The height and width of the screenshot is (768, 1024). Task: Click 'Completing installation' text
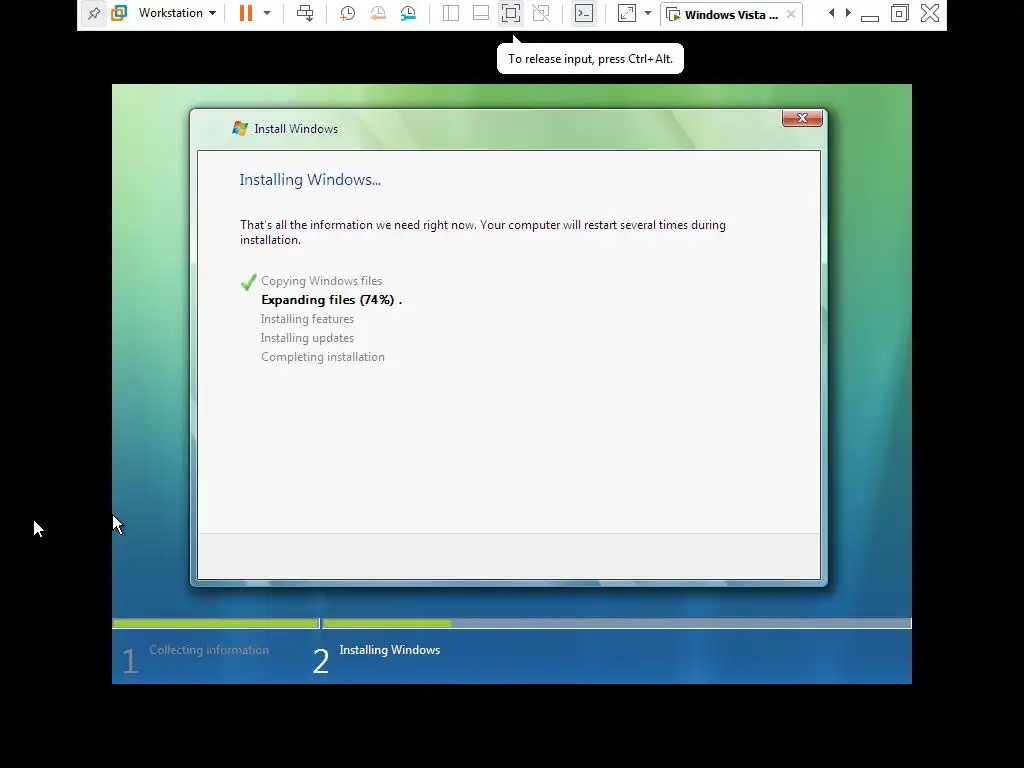pos(323,357)
